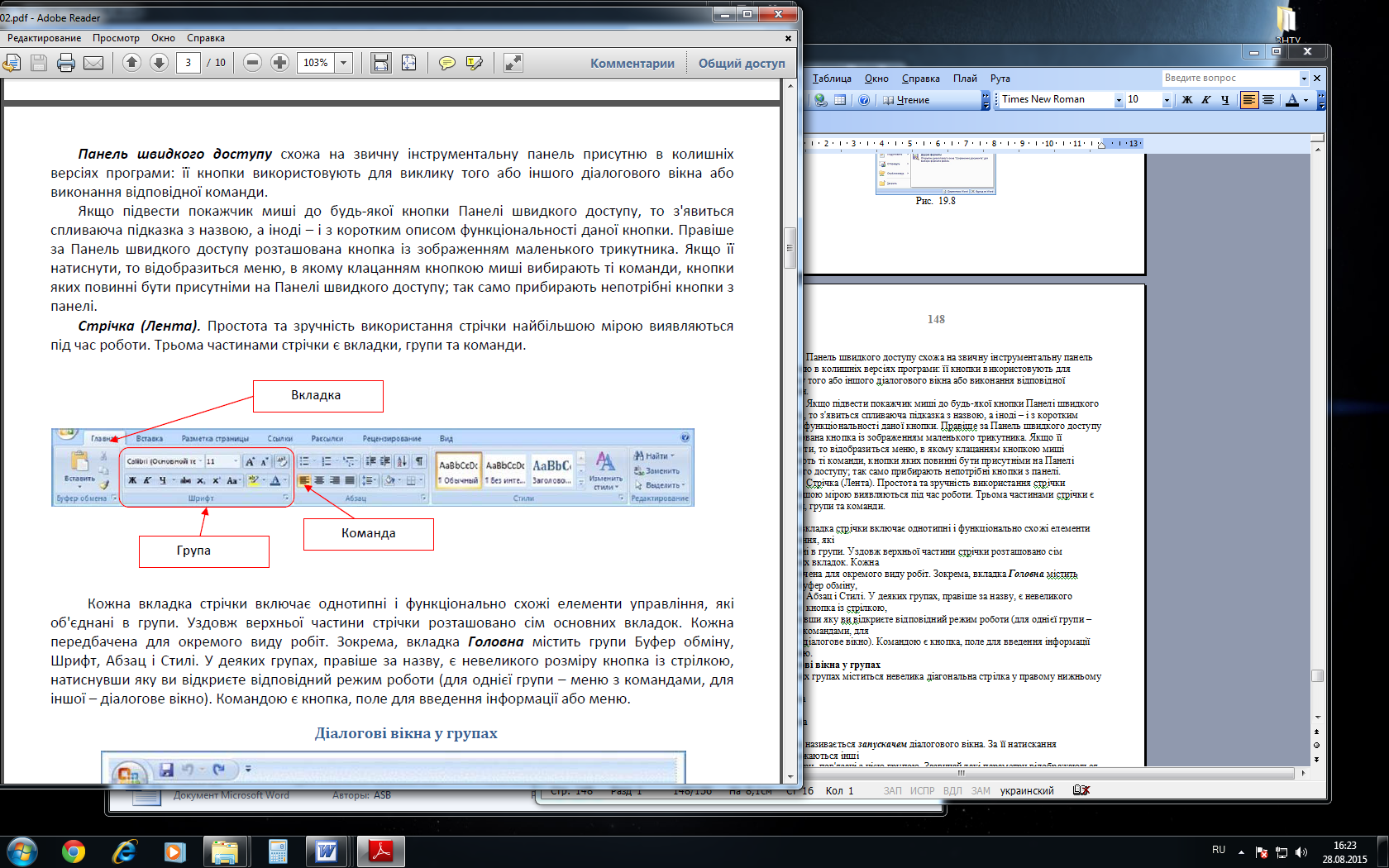Toggle italic К formatting in Word

click(1206, 100)
